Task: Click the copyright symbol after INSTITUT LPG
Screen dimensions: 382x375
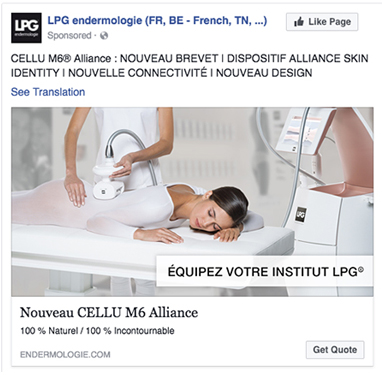Action: click(x=361, y=269)
